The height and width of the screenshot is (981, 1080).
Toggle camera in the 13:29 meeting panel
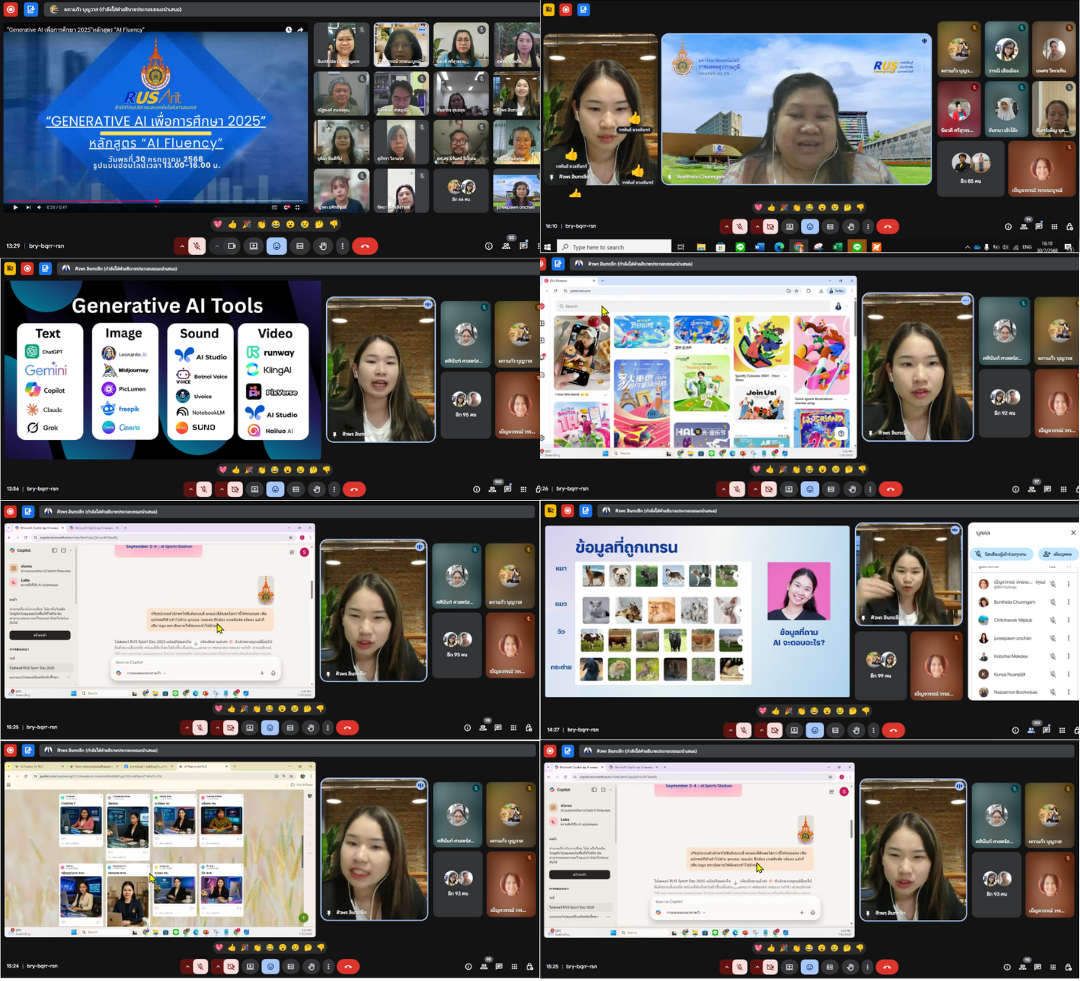pos(231,246)
